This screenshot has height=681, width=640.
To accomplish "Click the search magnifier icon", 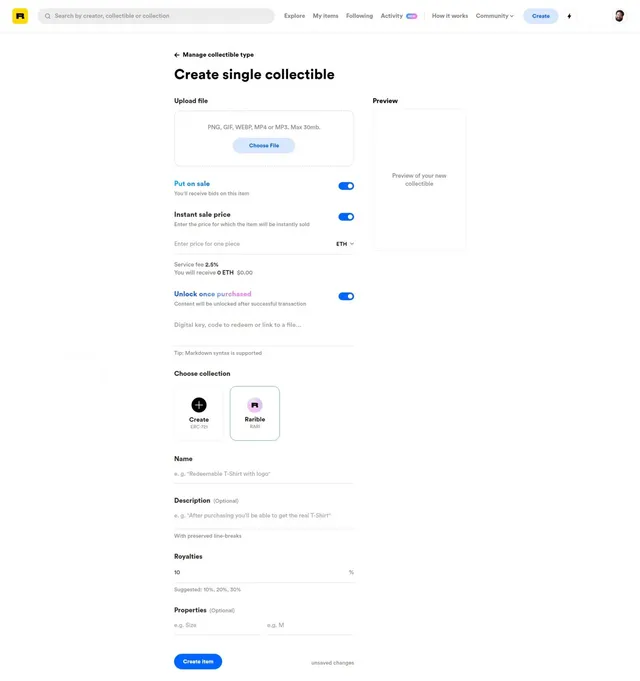I will [48, 16].
